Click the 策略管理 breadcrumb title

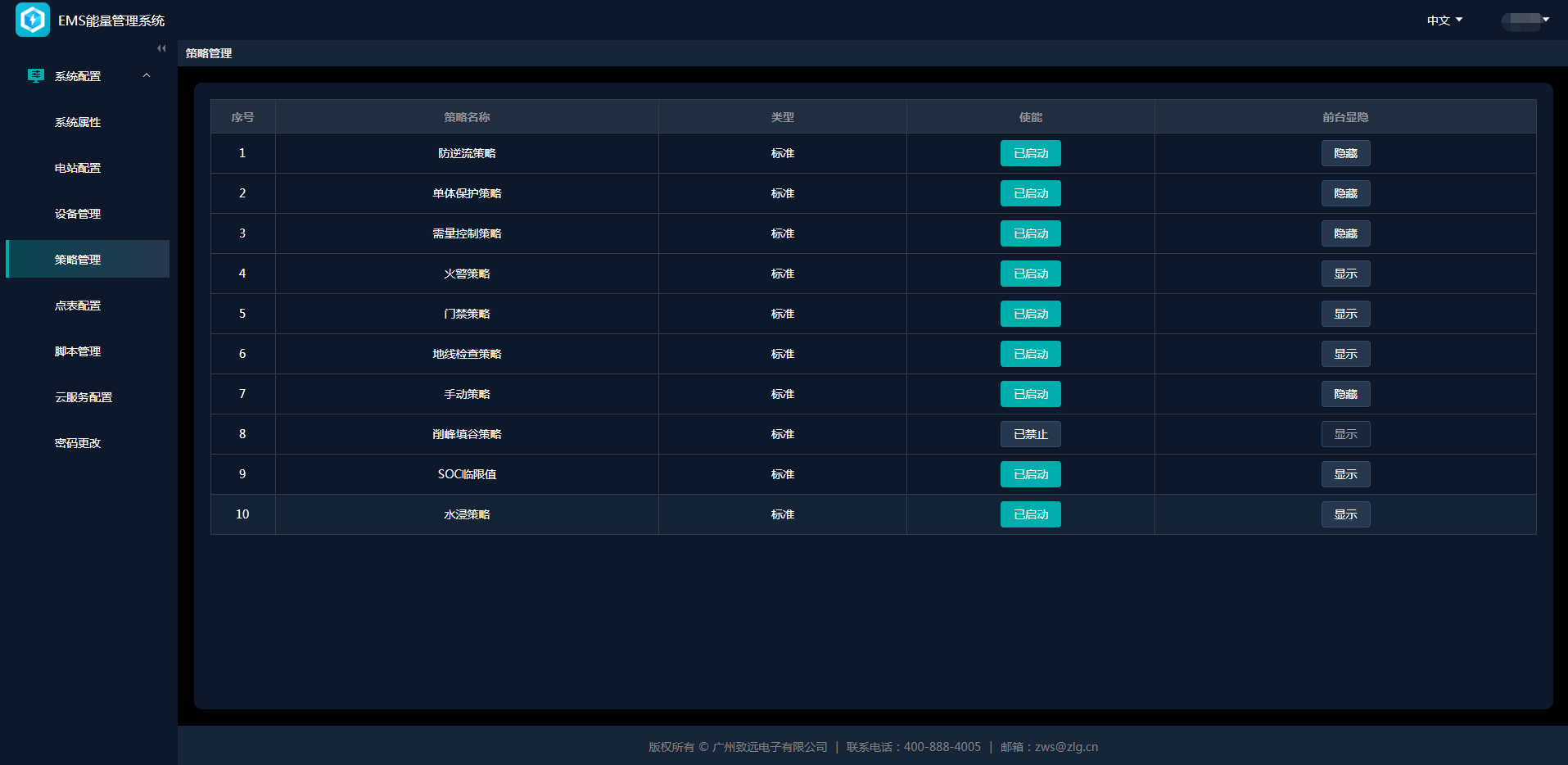coord(209,53)
